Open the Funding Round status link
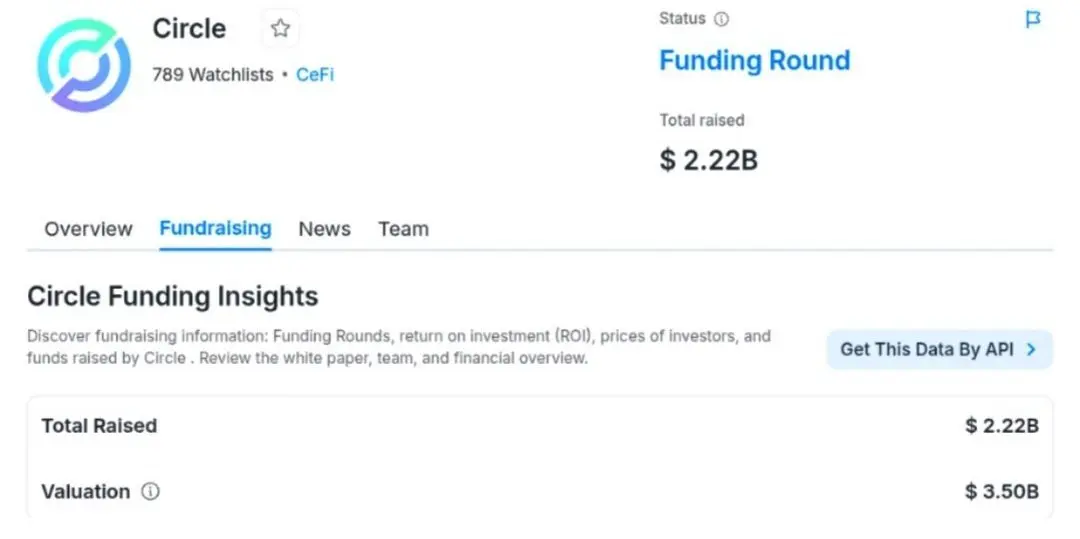Screen dimensions: 1080x539 tap(754, 60)
